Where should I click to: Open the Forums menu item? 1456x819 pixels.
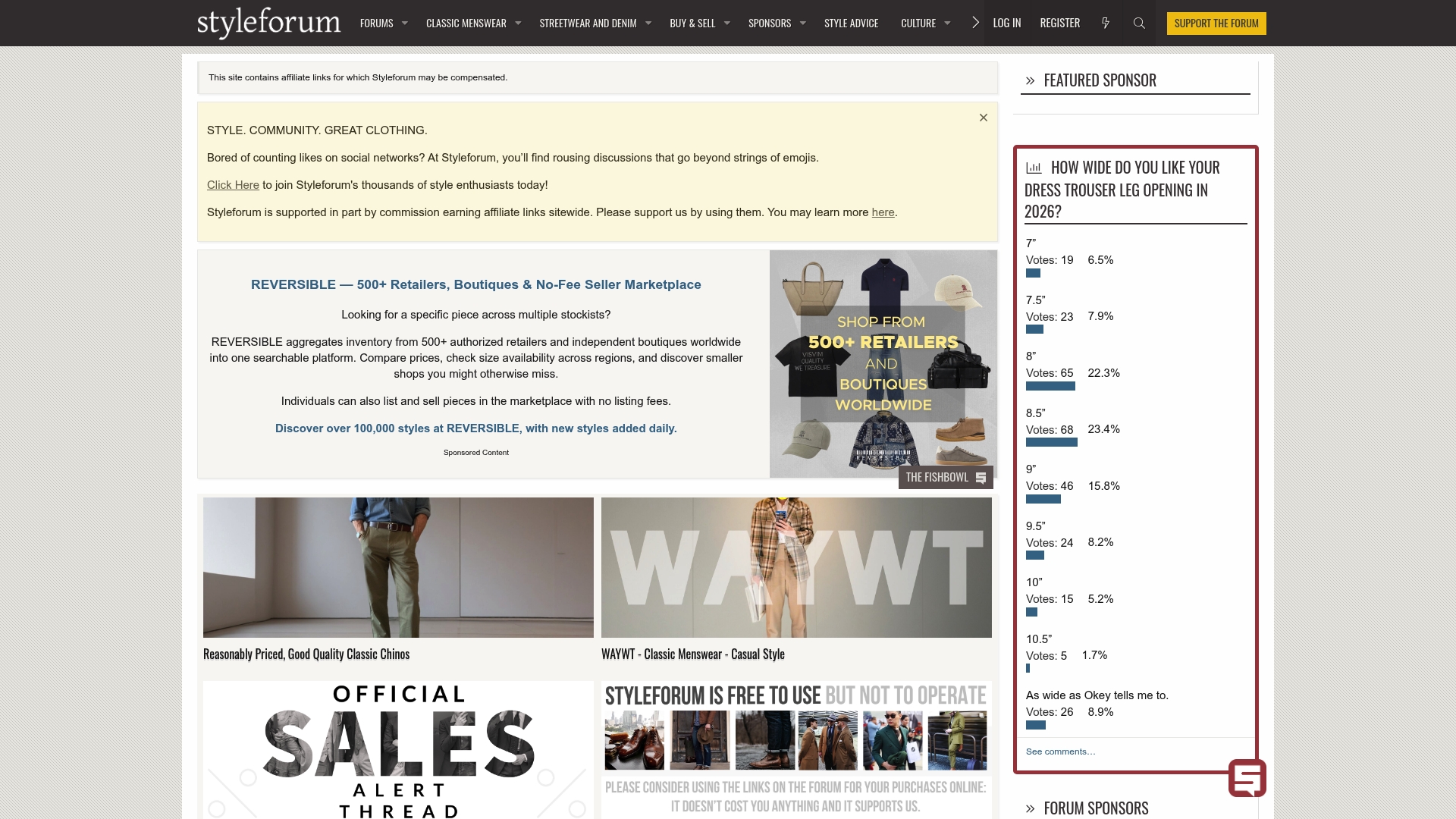pos(376,23)
